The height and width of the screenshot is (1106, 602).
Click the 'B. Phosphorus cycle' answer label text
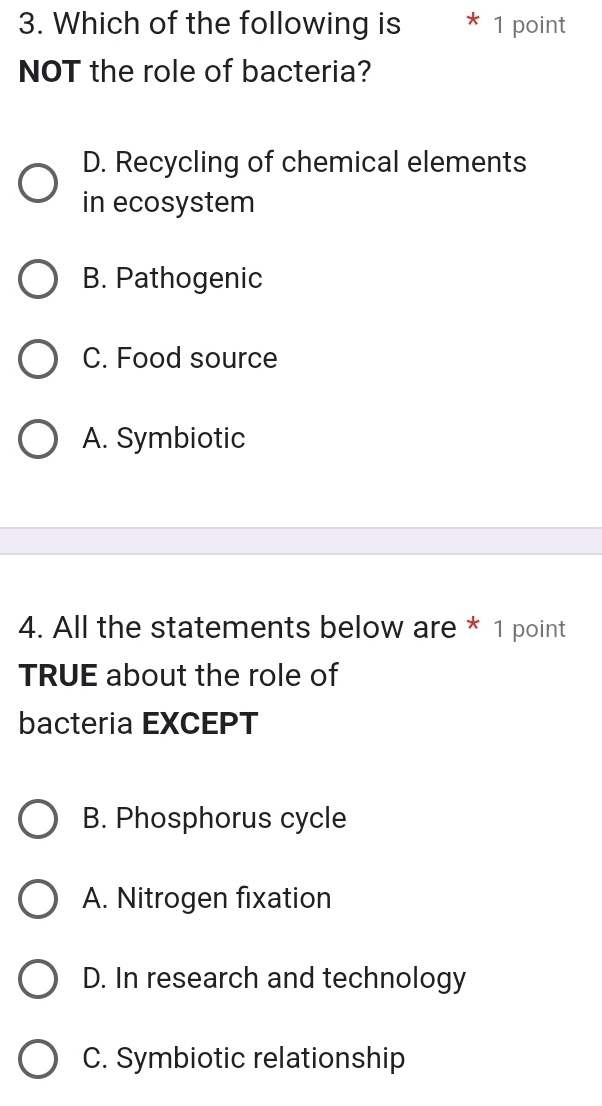215,818
